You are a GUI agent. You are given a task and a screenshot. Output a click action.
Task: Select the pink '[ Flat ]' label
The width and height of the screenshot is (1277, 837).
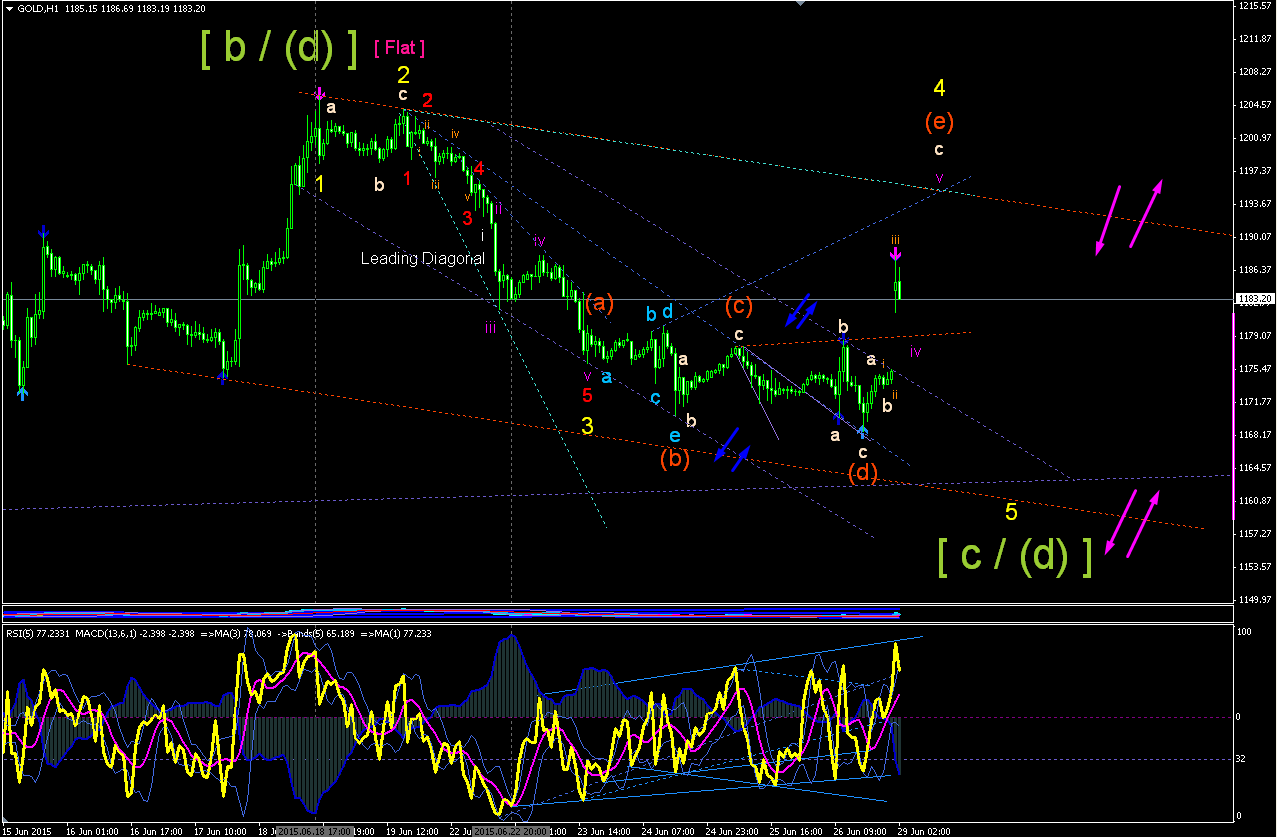click(400, 47)
